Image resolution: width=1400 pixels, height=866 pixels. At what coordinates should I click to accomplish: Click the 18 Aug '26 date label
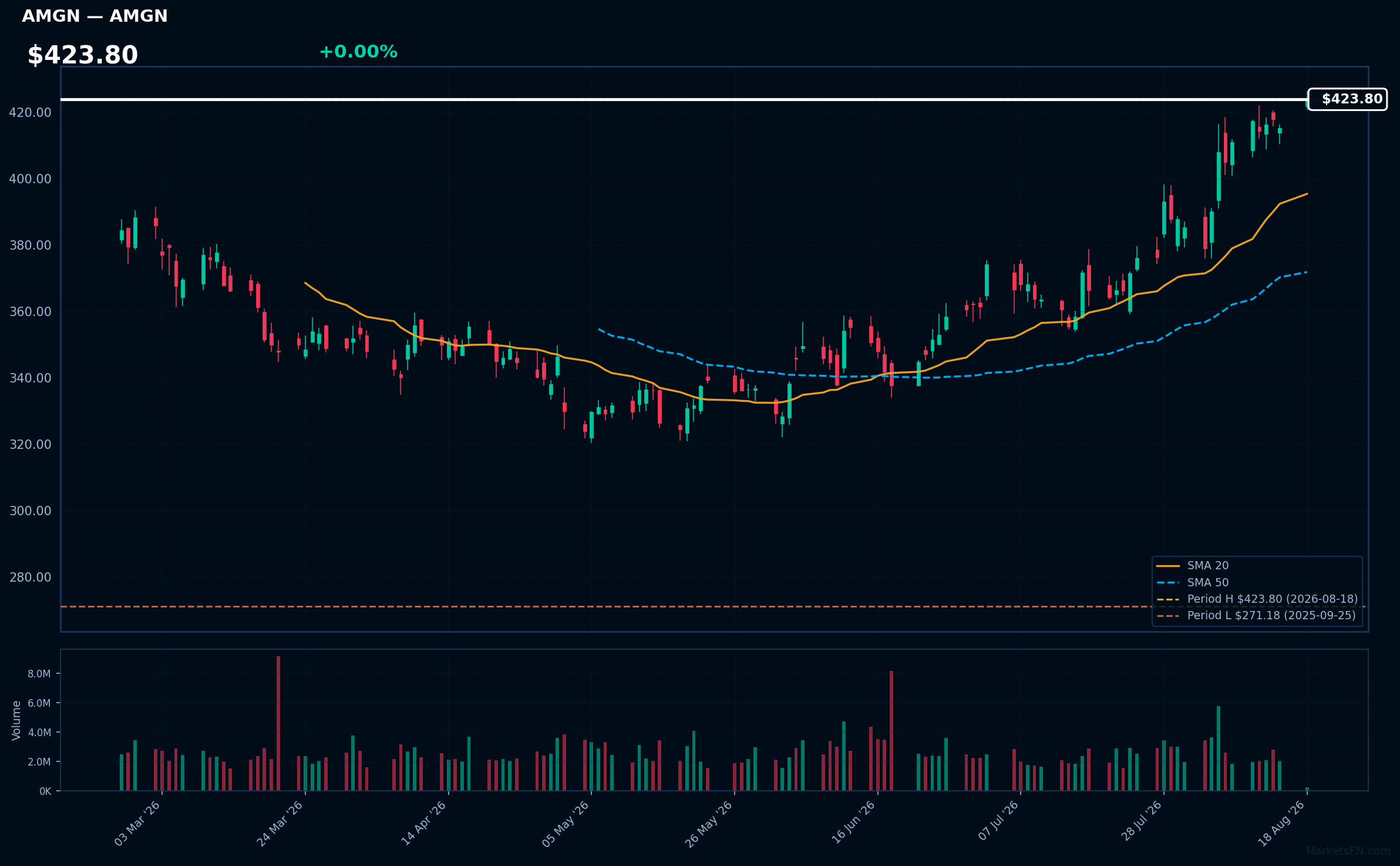point(1281,824)
